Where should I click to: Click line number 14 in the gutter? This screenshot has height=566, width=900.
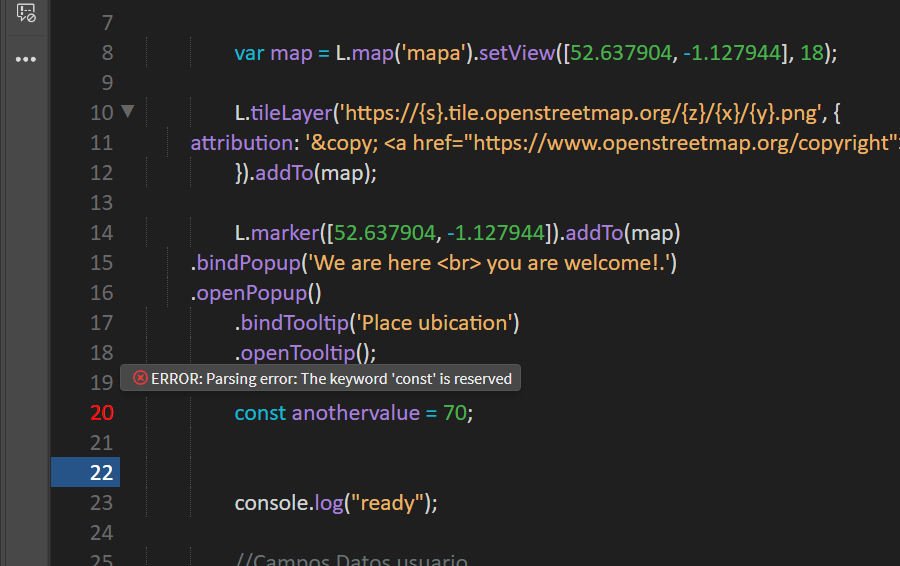click(102, 232)
